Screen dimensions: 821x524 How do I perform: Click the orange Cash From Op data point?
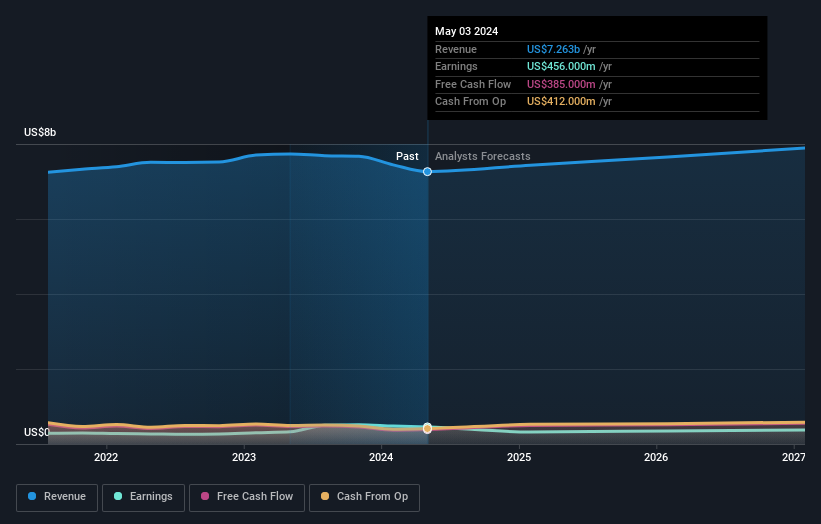[x=427, y=429]
